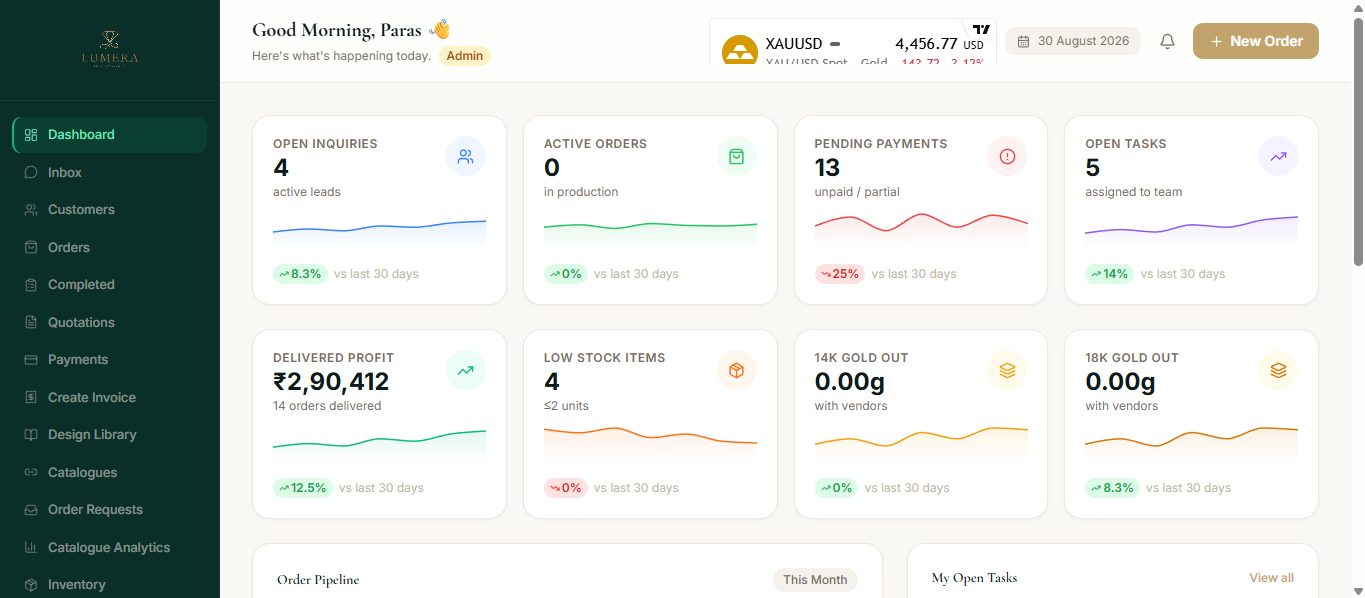This screenshot has width=1365, height=598.
Task: Click the Catalogue Analytics bar chart icon
Action: pyautogui.click(x=31, y=547)
